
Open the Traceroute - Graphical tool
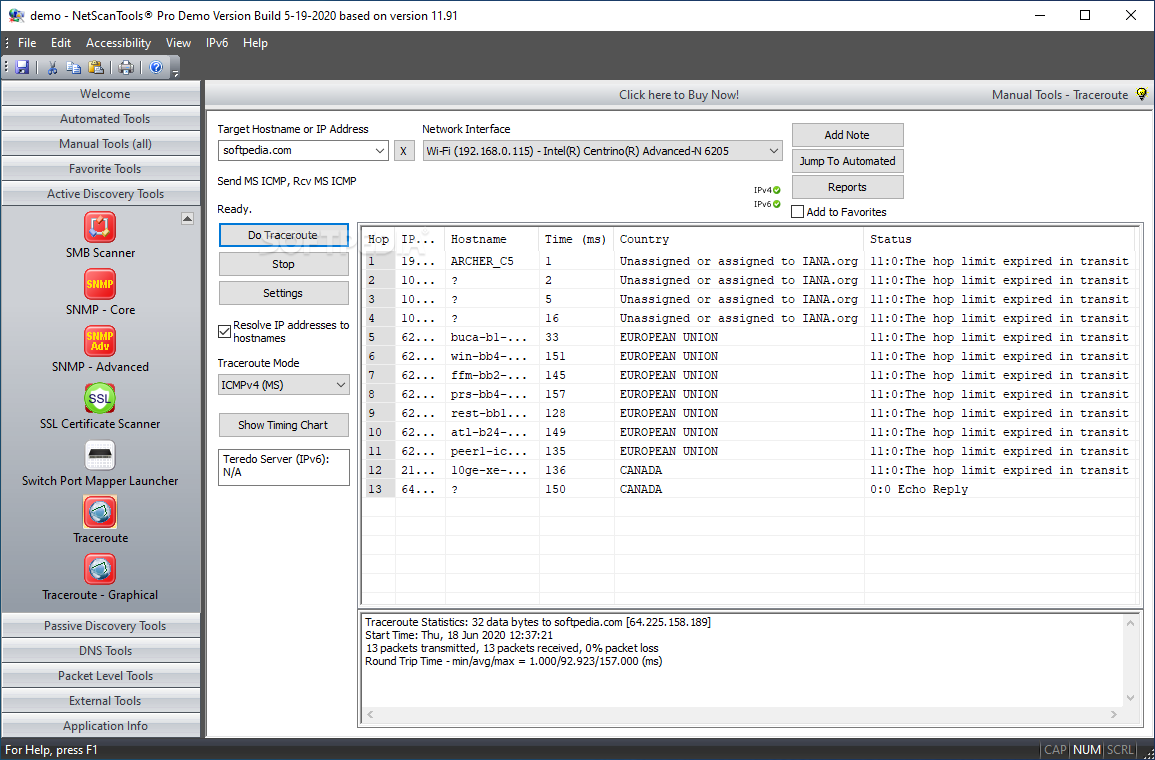(x=100, y=577)
